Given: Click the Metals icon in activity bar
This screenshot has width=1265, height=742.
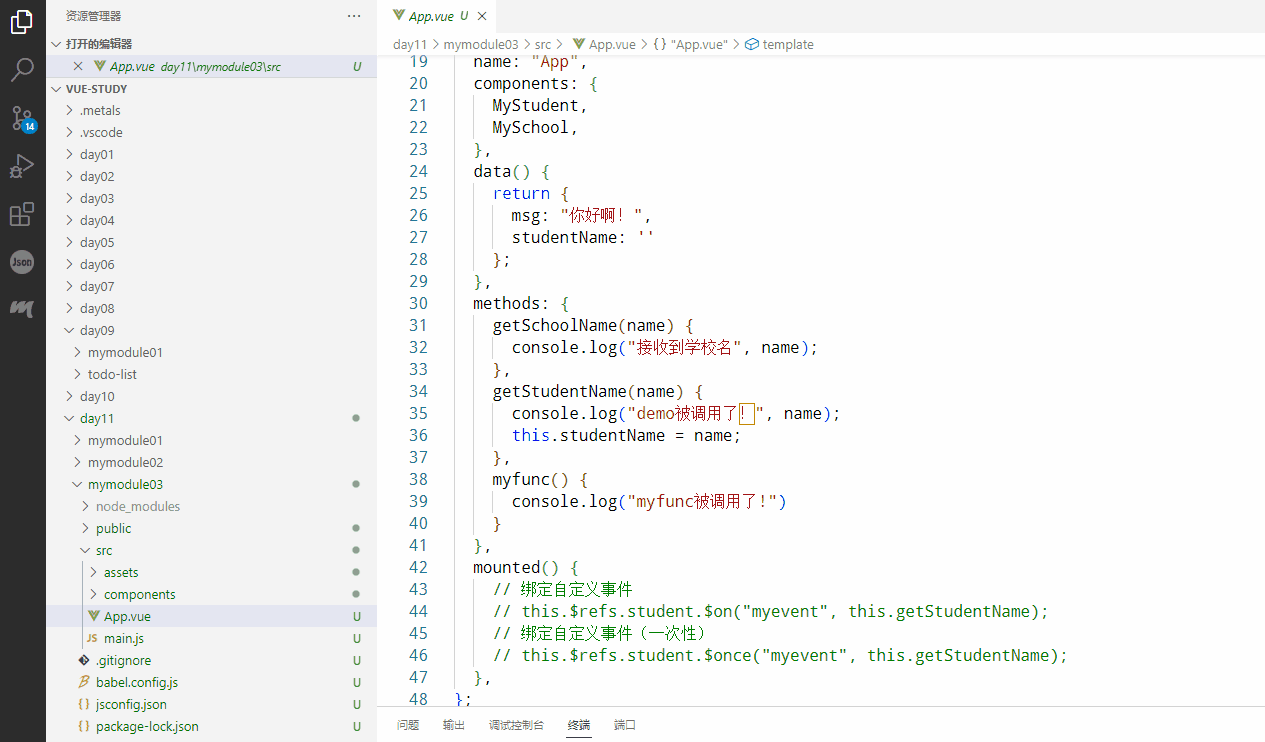Looking at the screenshot, I should point(22,309).
